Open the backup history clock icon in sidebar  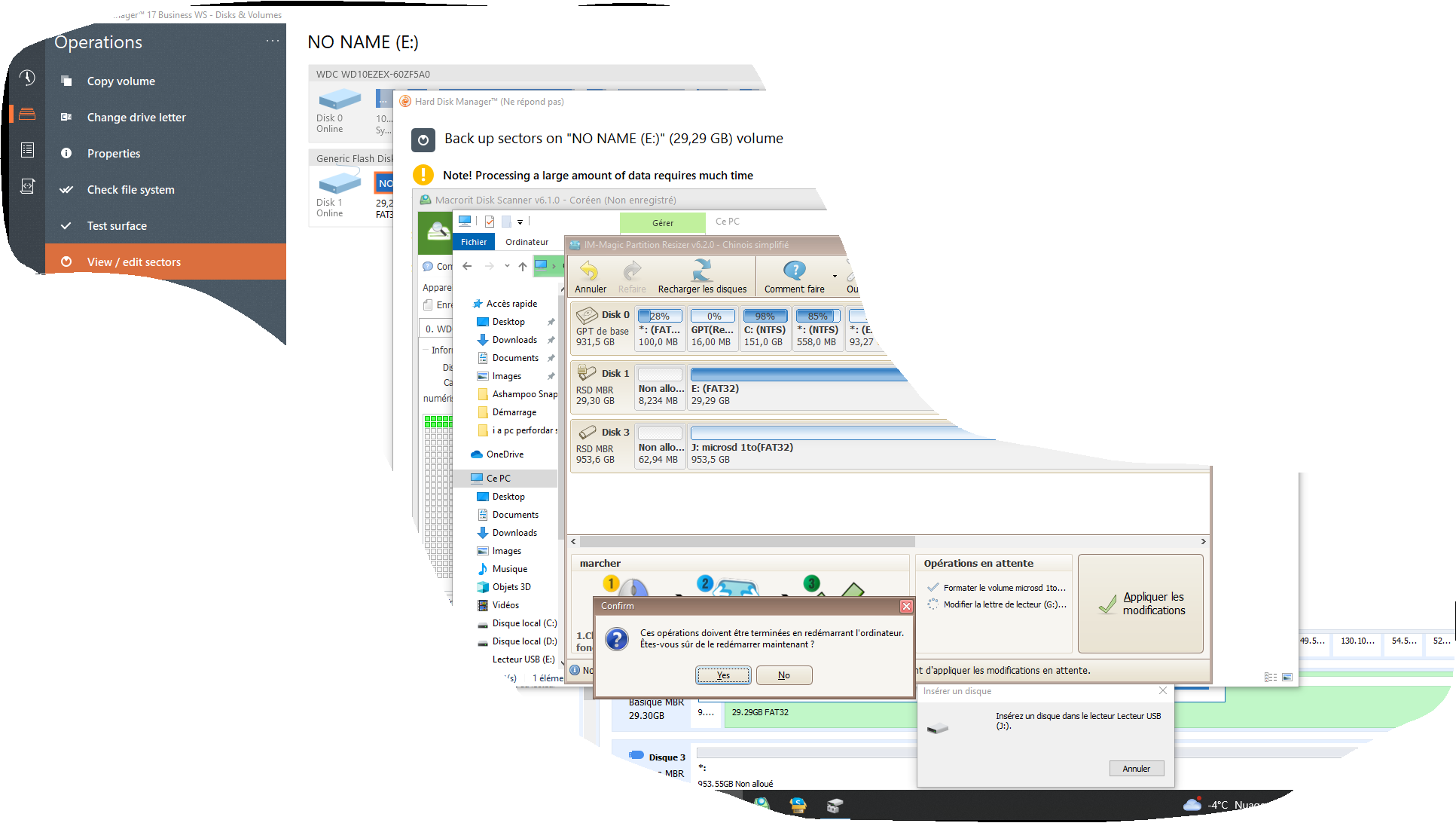click(27, 78)
